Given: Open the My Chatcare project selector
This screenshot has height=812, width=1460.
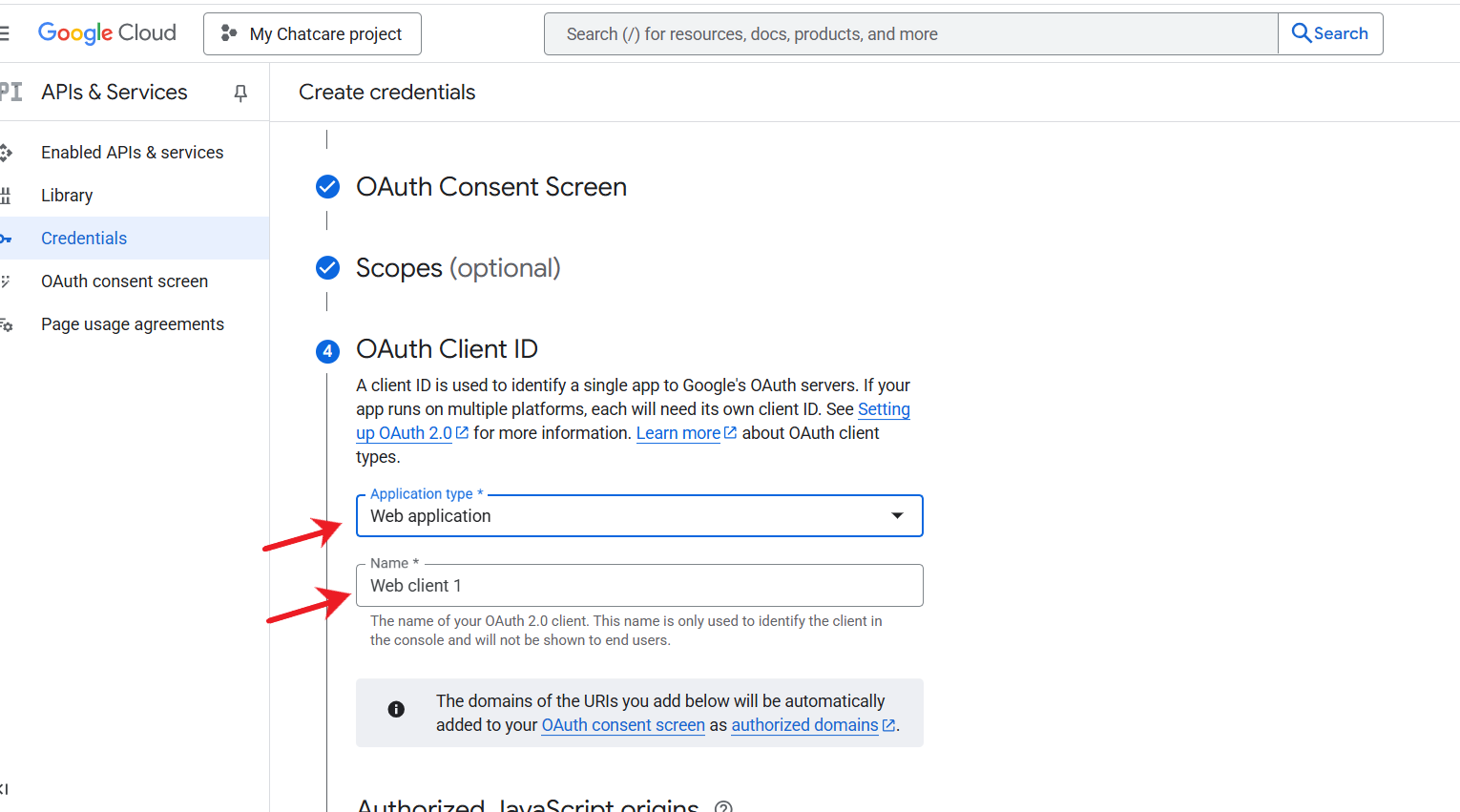Looking at the screenshot, I should pos(312,33).
